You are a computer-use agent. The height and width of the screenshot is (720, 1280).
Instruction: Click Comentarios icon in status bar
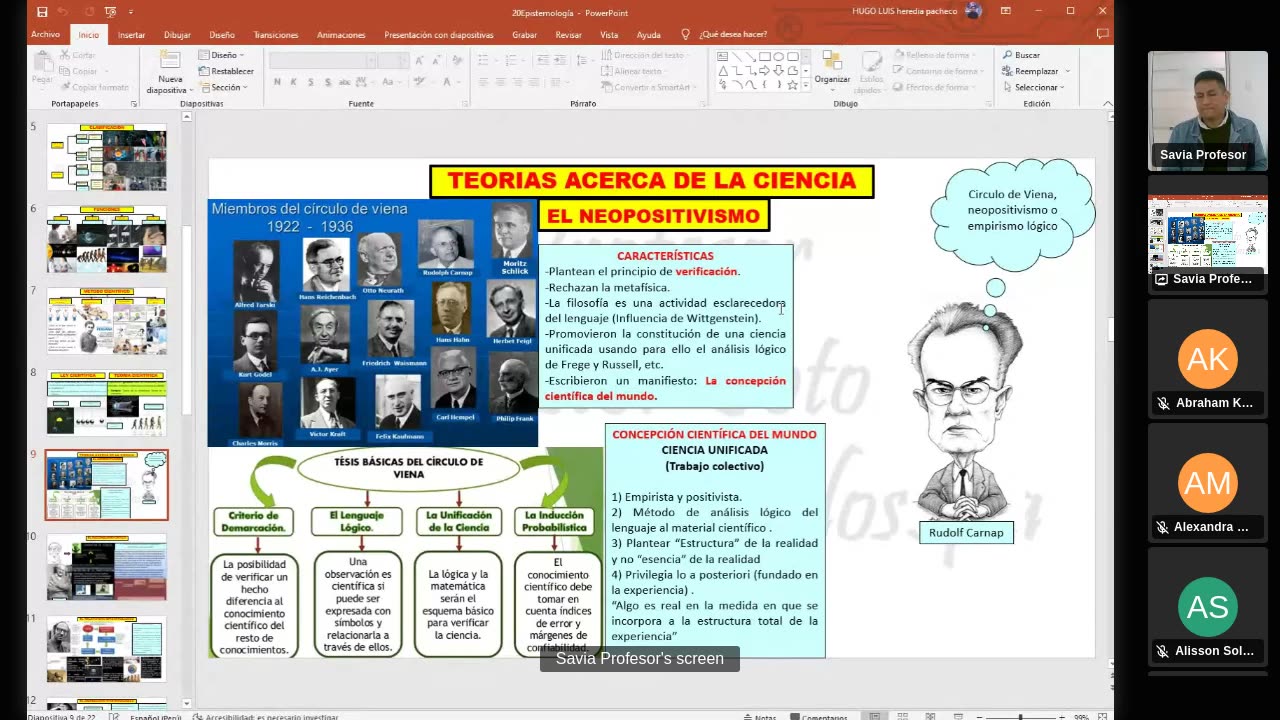click(x=793, y=716)
